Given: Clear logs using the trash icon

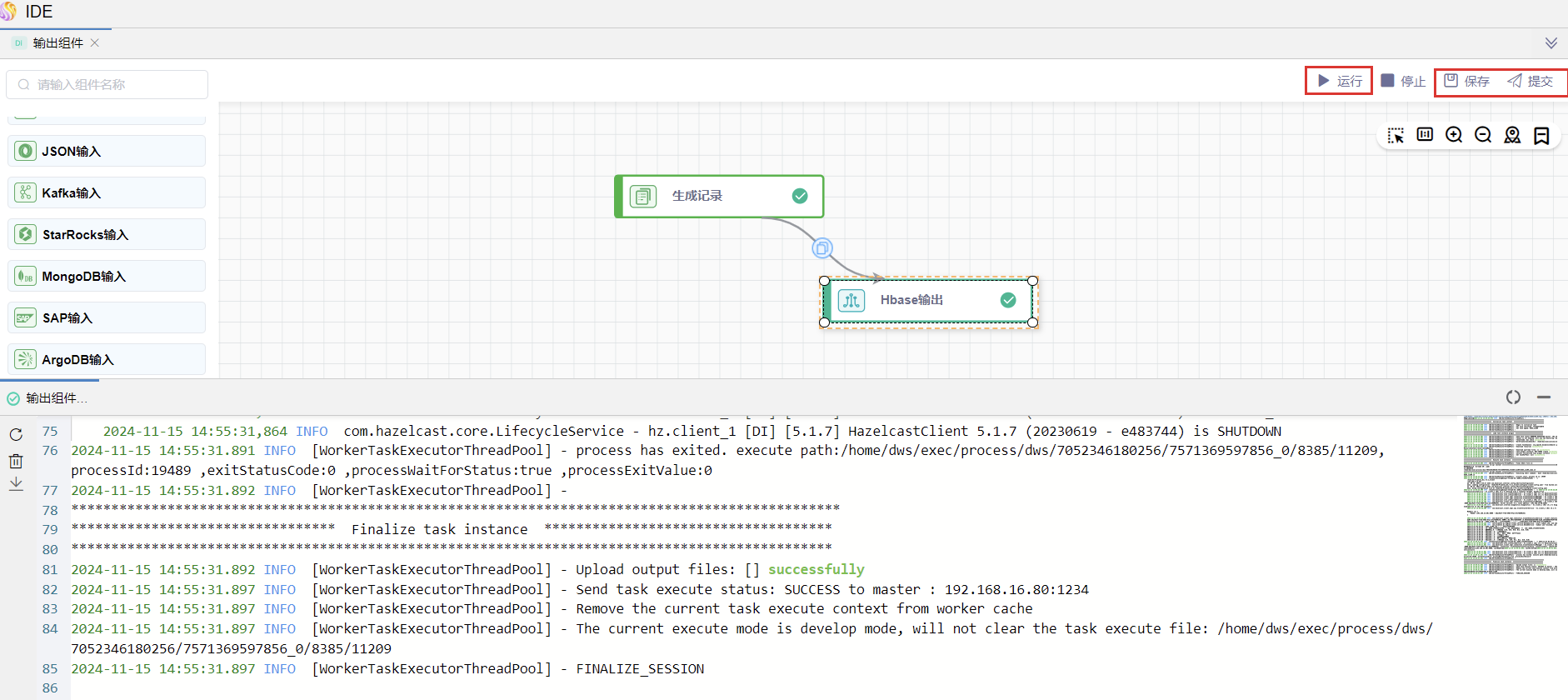Looking at the screenshot, I should click(x=16, y=461).
